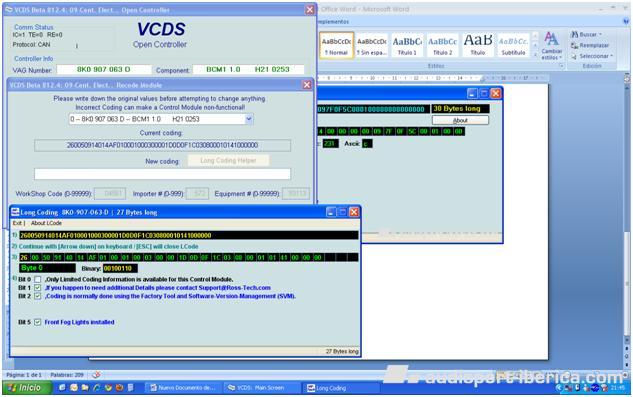
Task: Click the Exit menu in Long Coding window
Action: tap(18, 223)
